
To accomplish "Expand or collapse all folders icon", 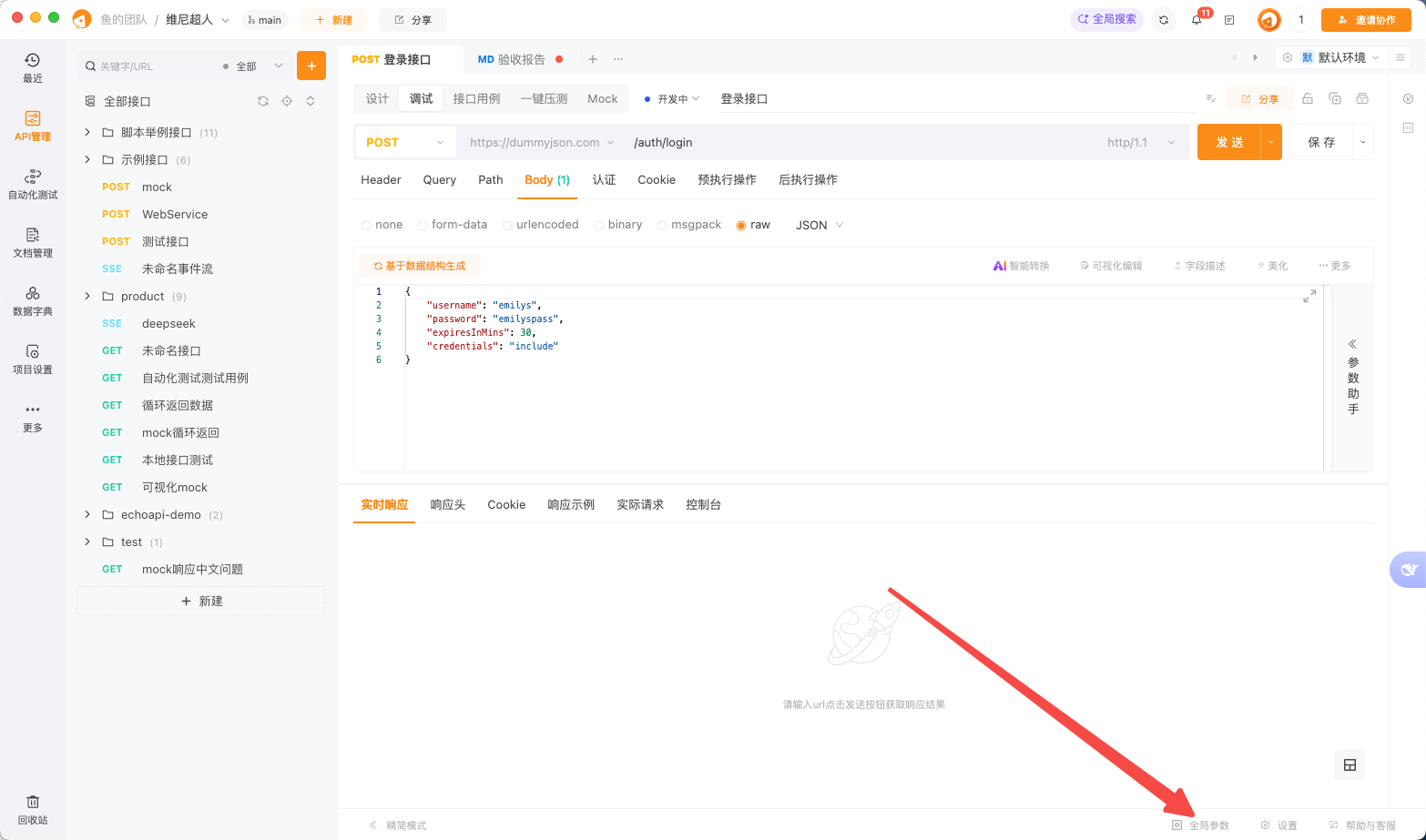I will point(311,101).
